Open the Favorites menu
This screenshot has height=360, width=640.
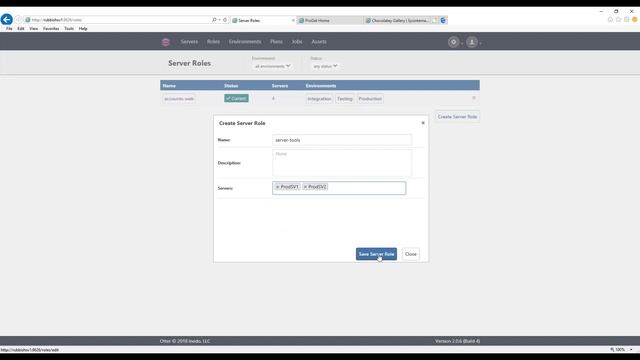(x=51, y=29)
